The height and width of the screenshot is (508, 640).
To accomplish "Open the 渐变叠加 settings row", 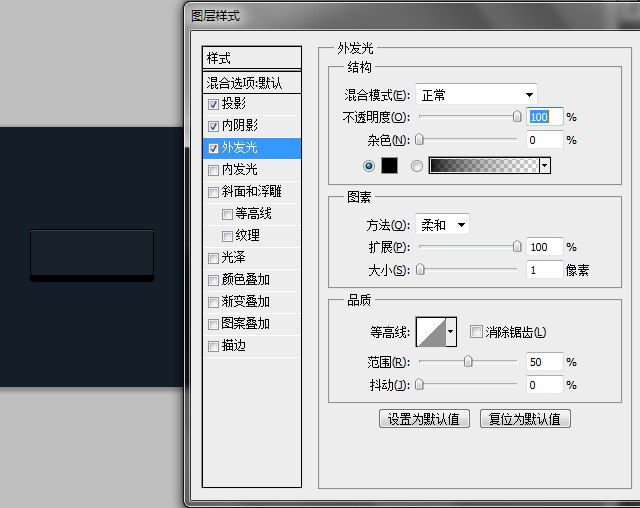I will (x=252, y=302).
